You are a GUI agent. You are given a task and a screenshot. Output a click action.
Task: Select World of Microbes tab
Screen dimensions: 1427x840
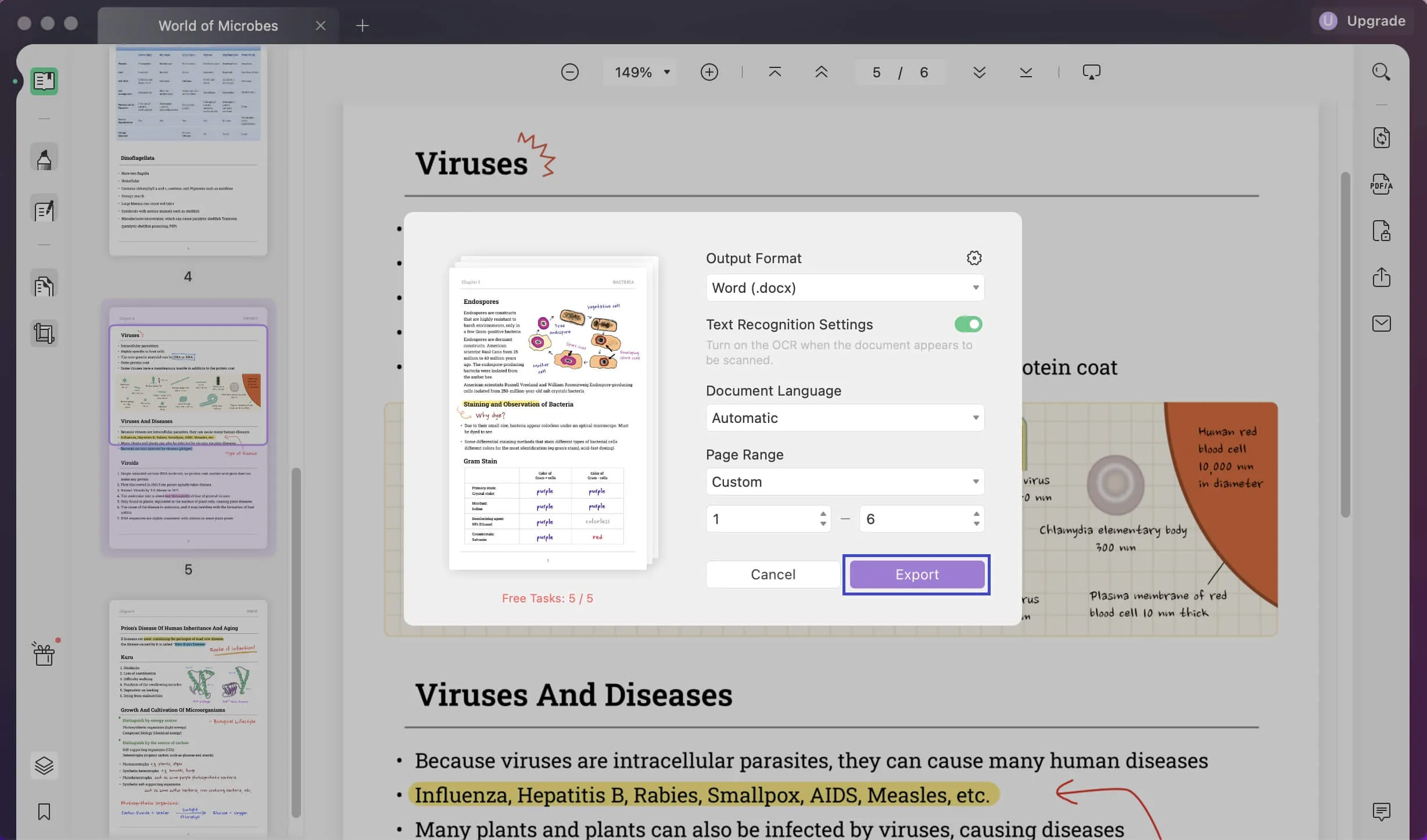click(217, 25)
